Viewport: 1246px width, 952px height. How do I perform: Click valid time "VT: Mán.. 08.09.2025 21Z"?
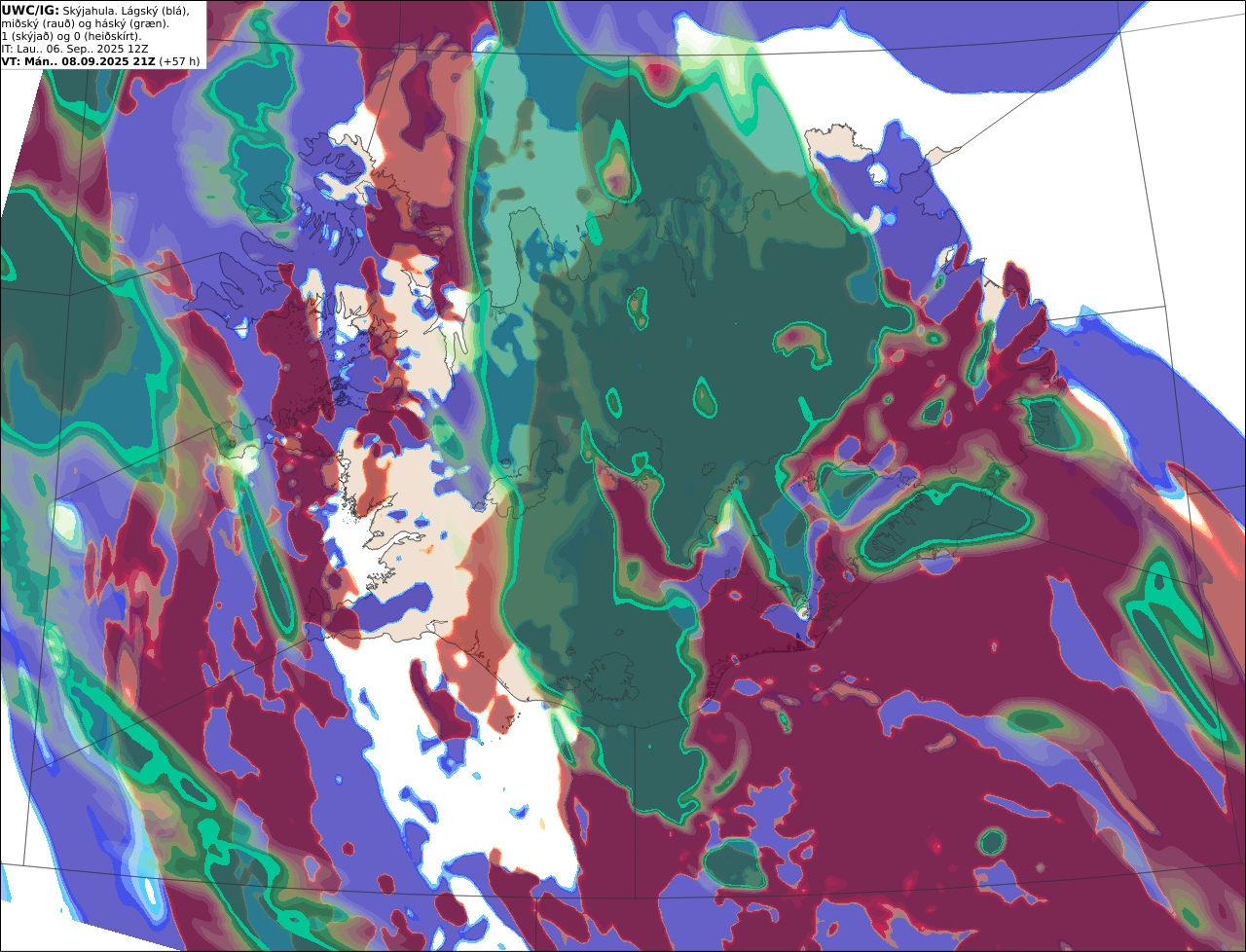[79, 61]
